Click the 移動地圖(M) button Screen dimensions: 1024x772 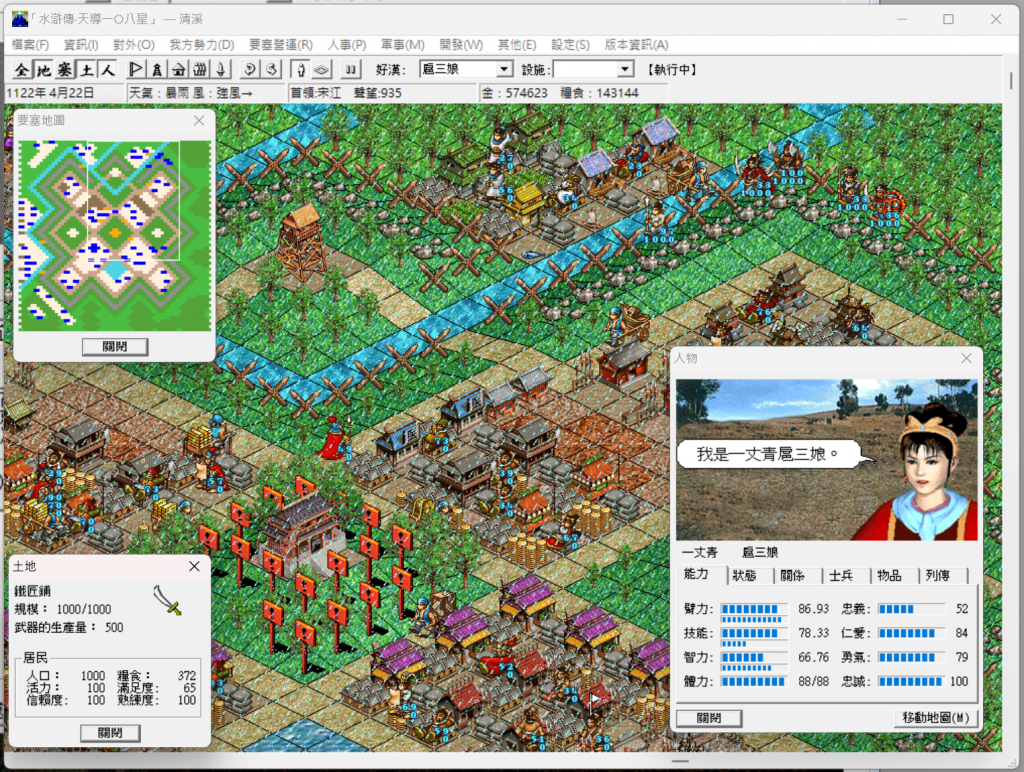click(x=936, y=718)
